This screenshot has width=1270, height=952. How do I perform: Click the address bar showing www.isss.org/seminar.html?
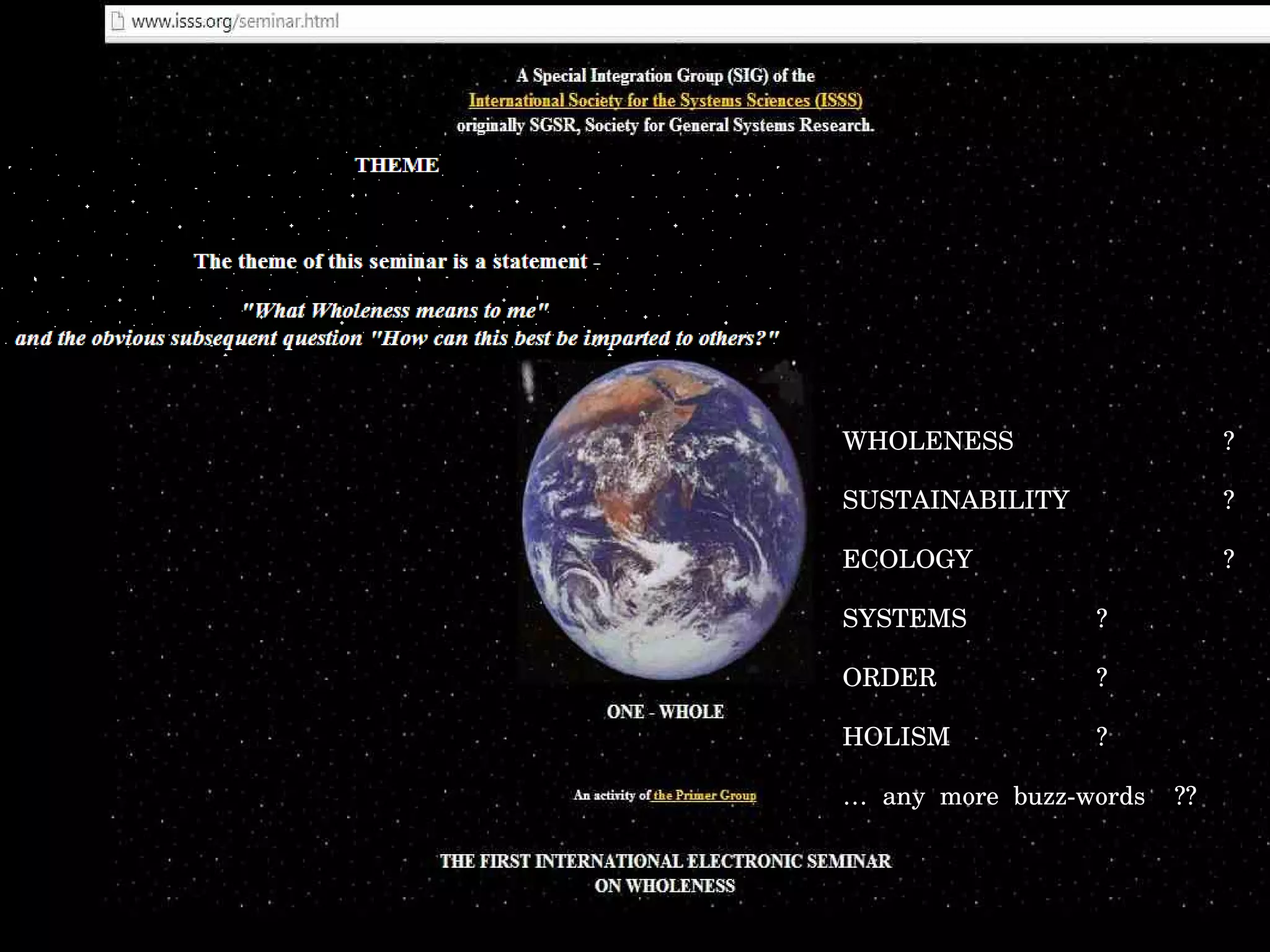pyautogui.click(x=688, y=24)
